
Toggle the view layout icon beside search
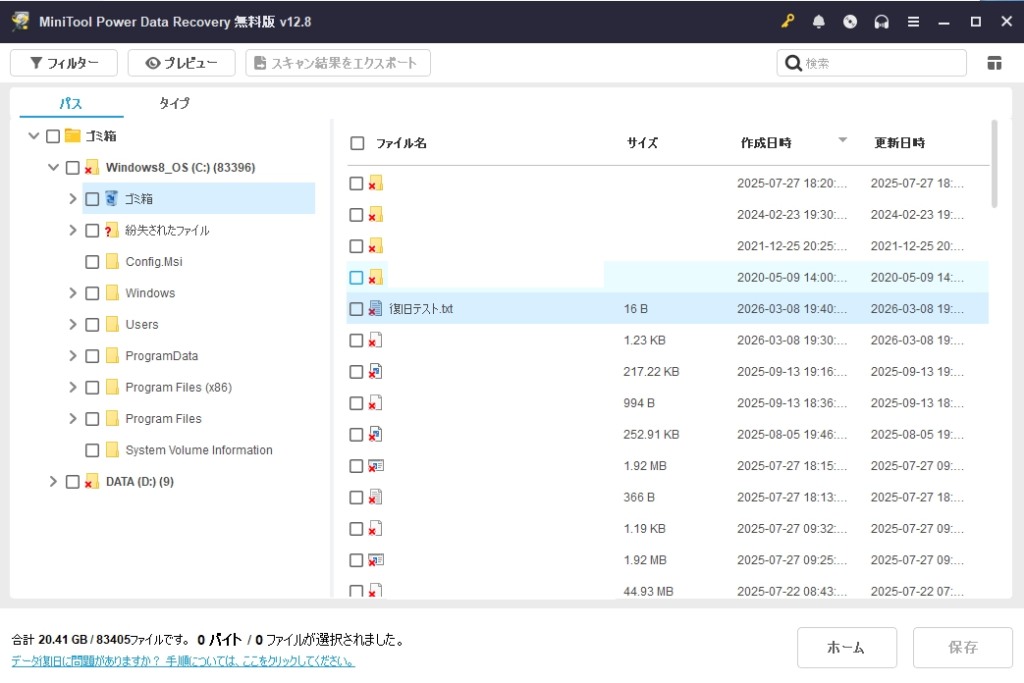click(x=994, y=63)
